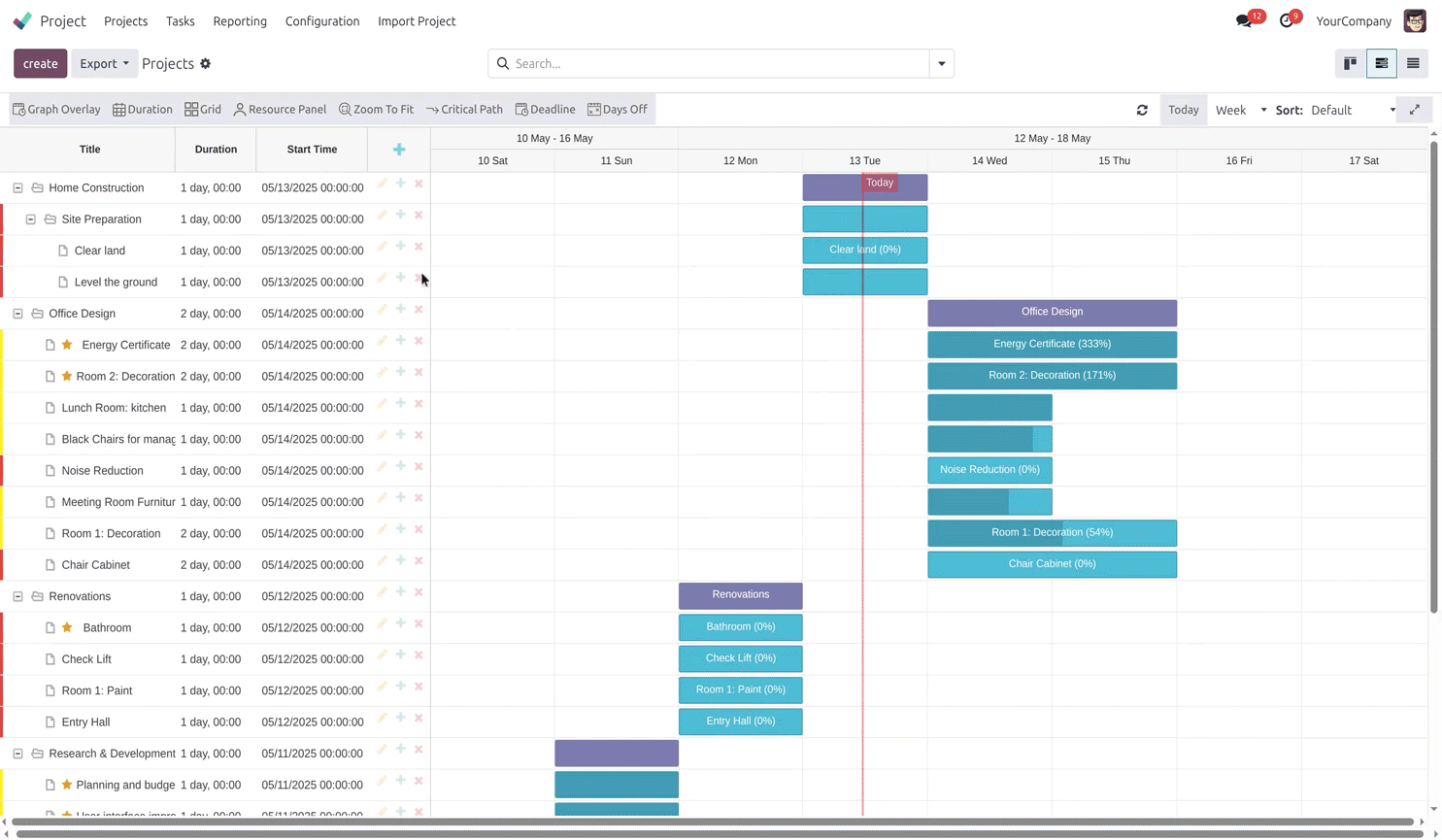Open the Export dropdown
Image resolution: width=1442 pixels, height=840 pixels.
click(104, 63)
